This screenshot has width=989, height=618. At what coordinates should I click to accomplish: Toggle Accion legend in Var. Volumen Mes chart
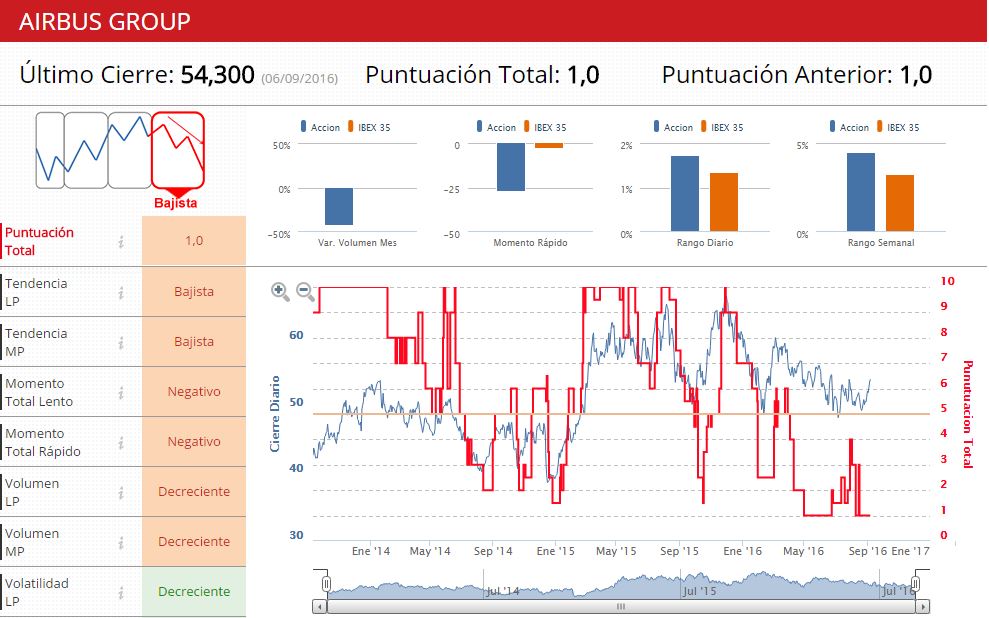tap(320, 127)
